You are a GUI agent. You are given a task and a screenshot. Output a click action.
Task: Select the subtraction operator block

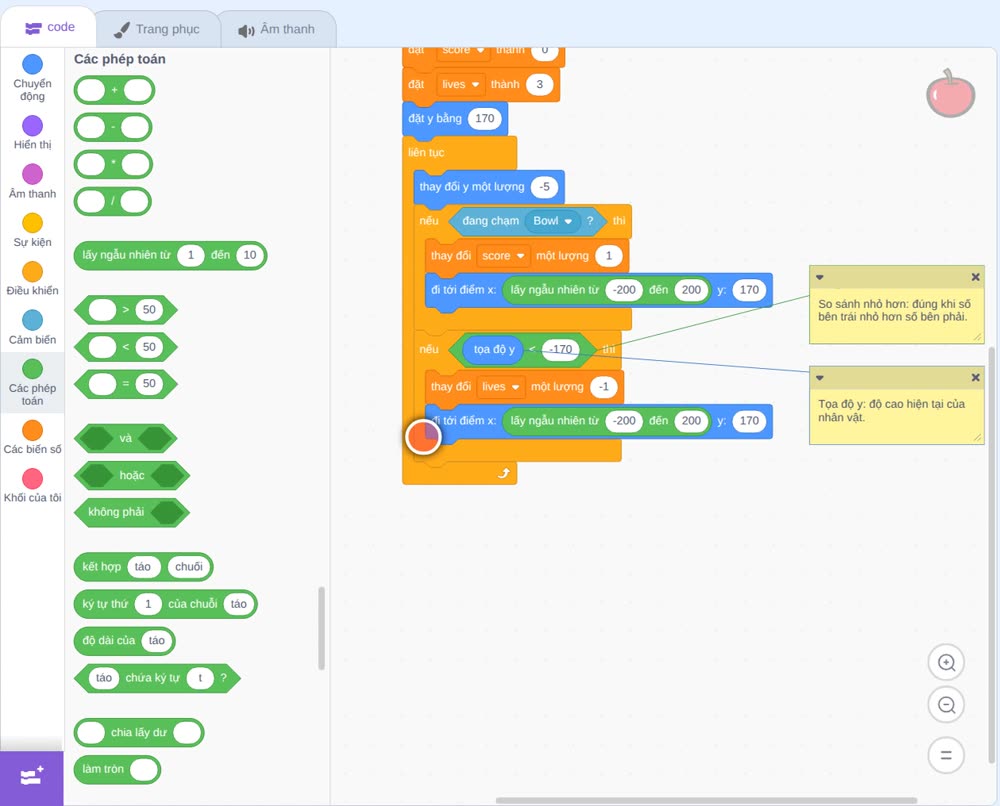tap(113, 128)
